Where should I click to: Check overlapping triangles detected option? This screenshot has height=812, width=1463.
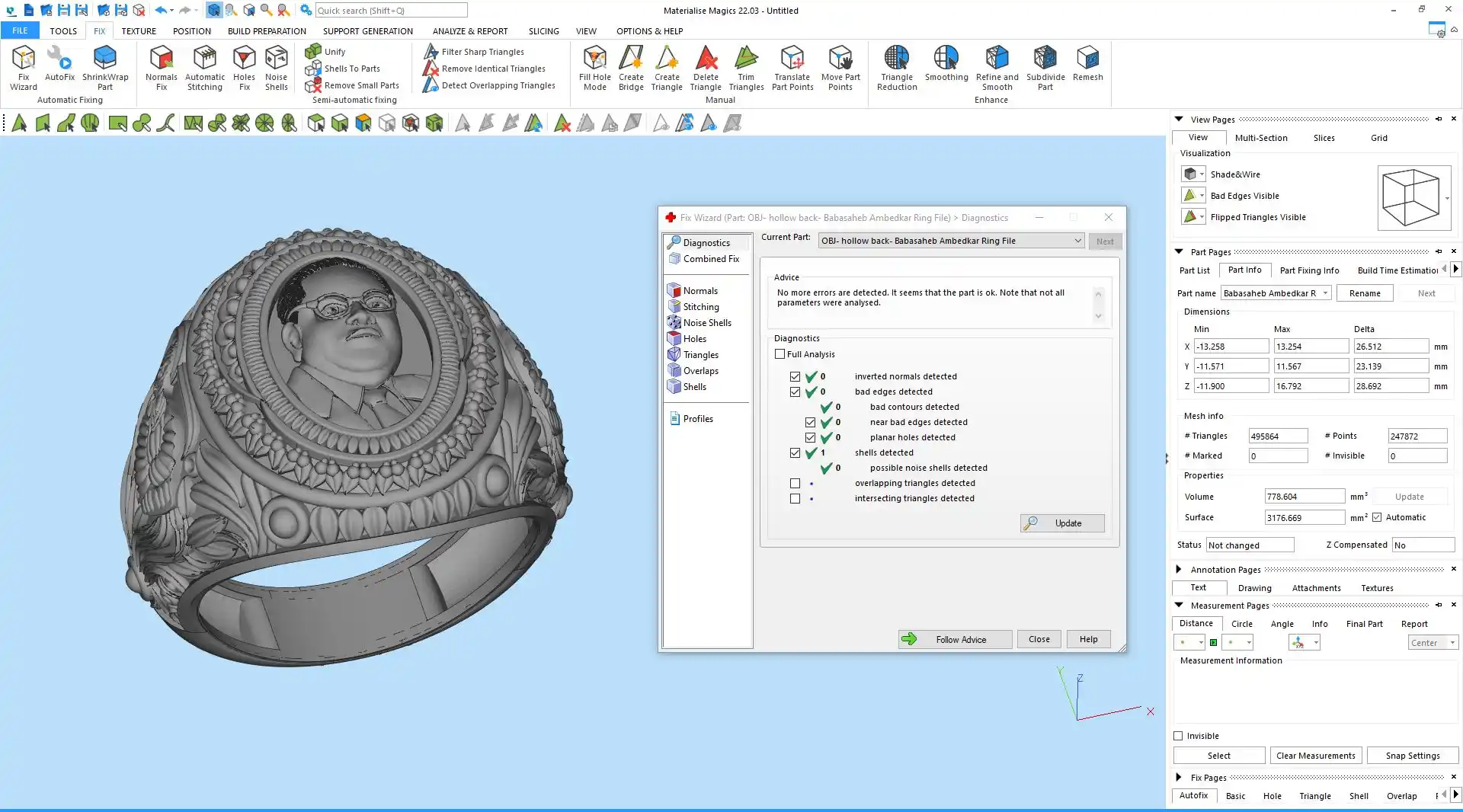click(x=795, y=483)
